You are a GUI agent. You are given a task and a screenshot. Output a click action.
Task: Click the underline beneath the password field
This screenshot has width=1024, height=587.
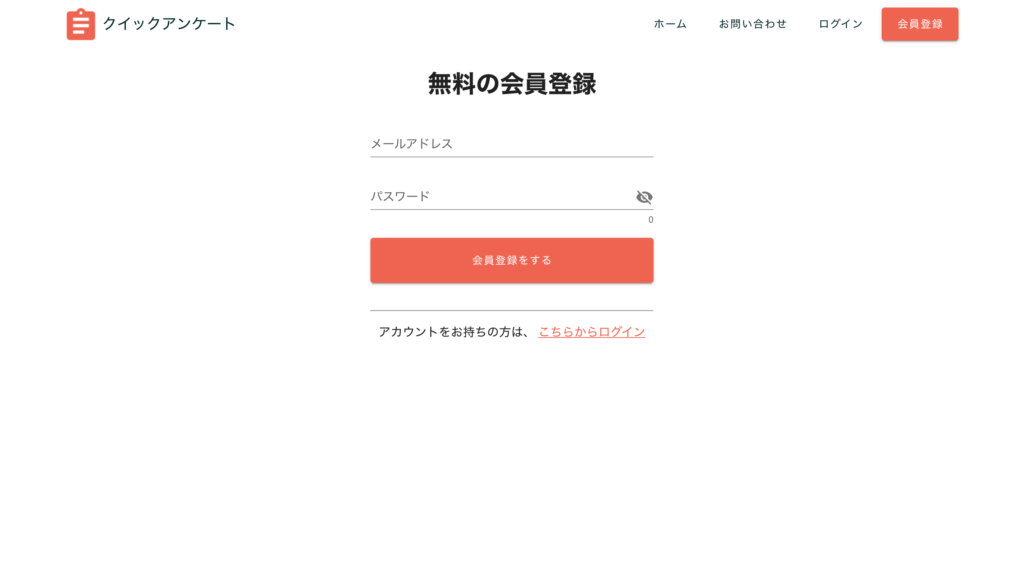click(511, 210)
